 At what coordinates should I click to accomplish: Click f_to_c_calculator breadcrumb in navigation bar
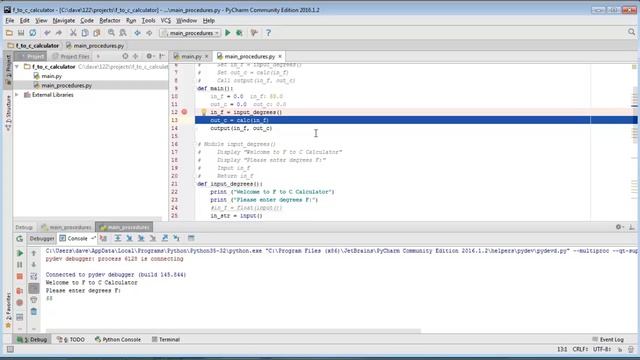[33, 46]
